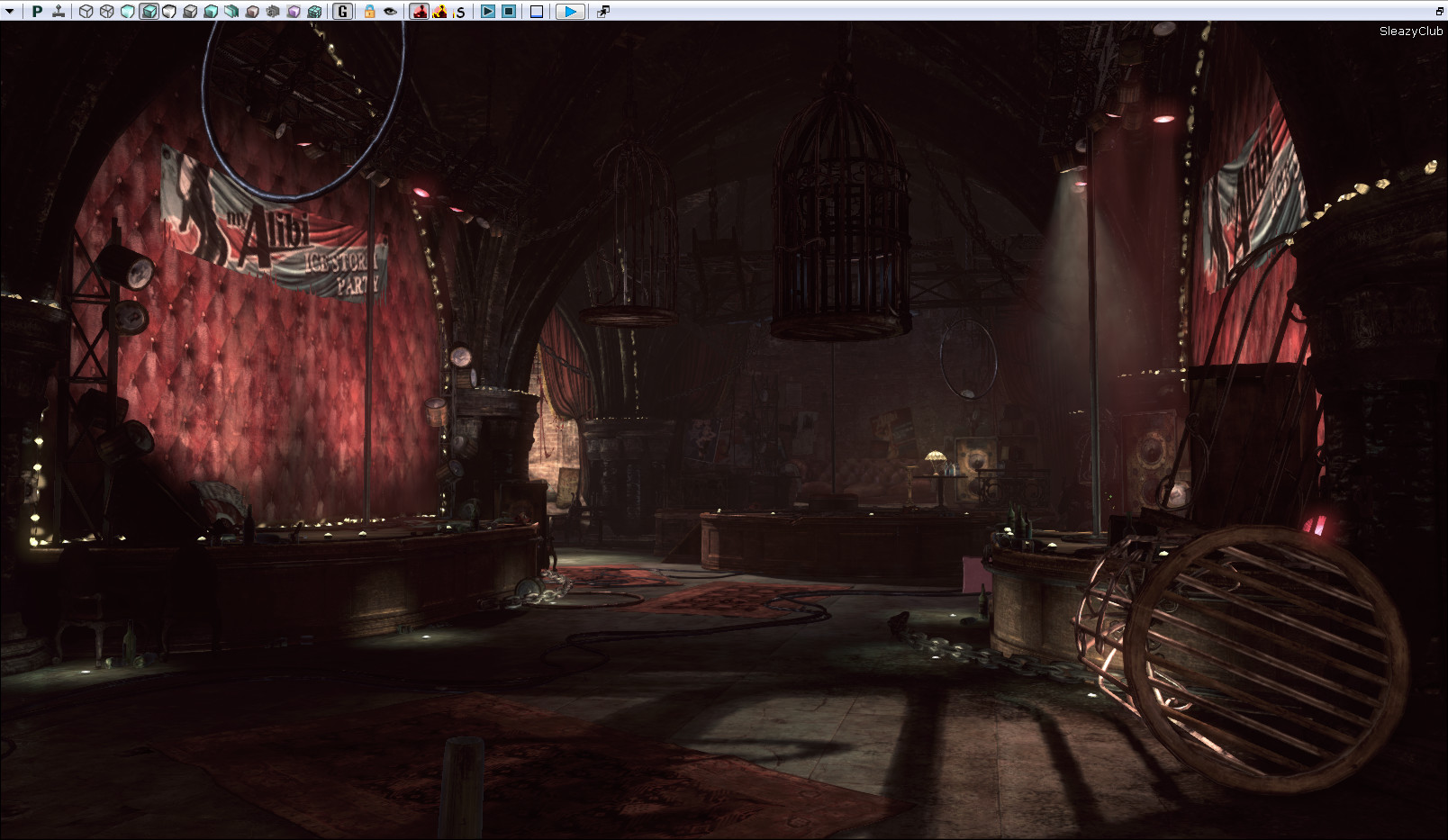Viewport: 1448px width, 840px height.
Task: Open the eye show flags menu
Action: [x=390, y=12]
